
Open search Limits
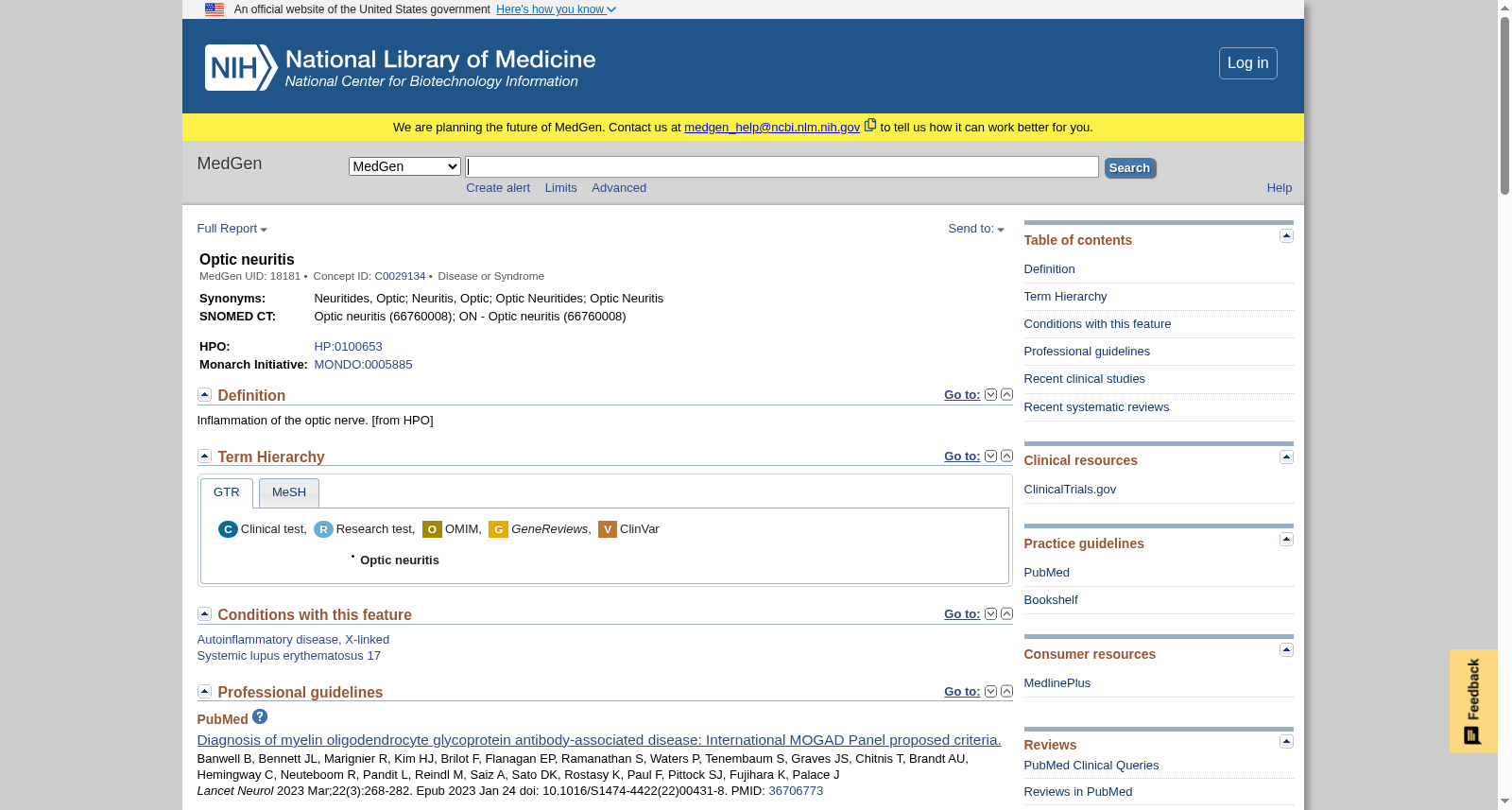pos(560,188)
